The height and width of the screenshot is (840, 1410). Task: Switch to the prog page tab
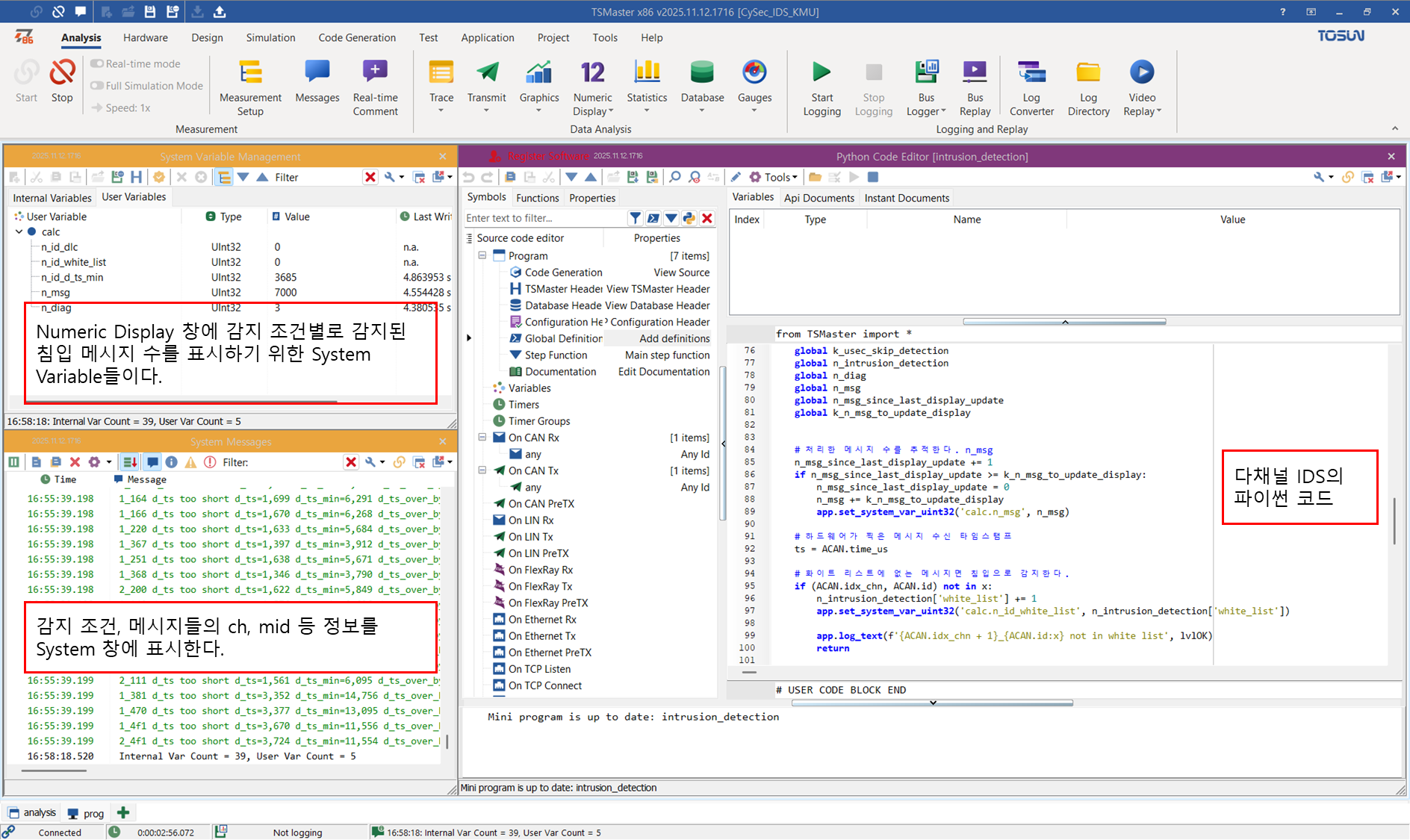click(86, 813)
